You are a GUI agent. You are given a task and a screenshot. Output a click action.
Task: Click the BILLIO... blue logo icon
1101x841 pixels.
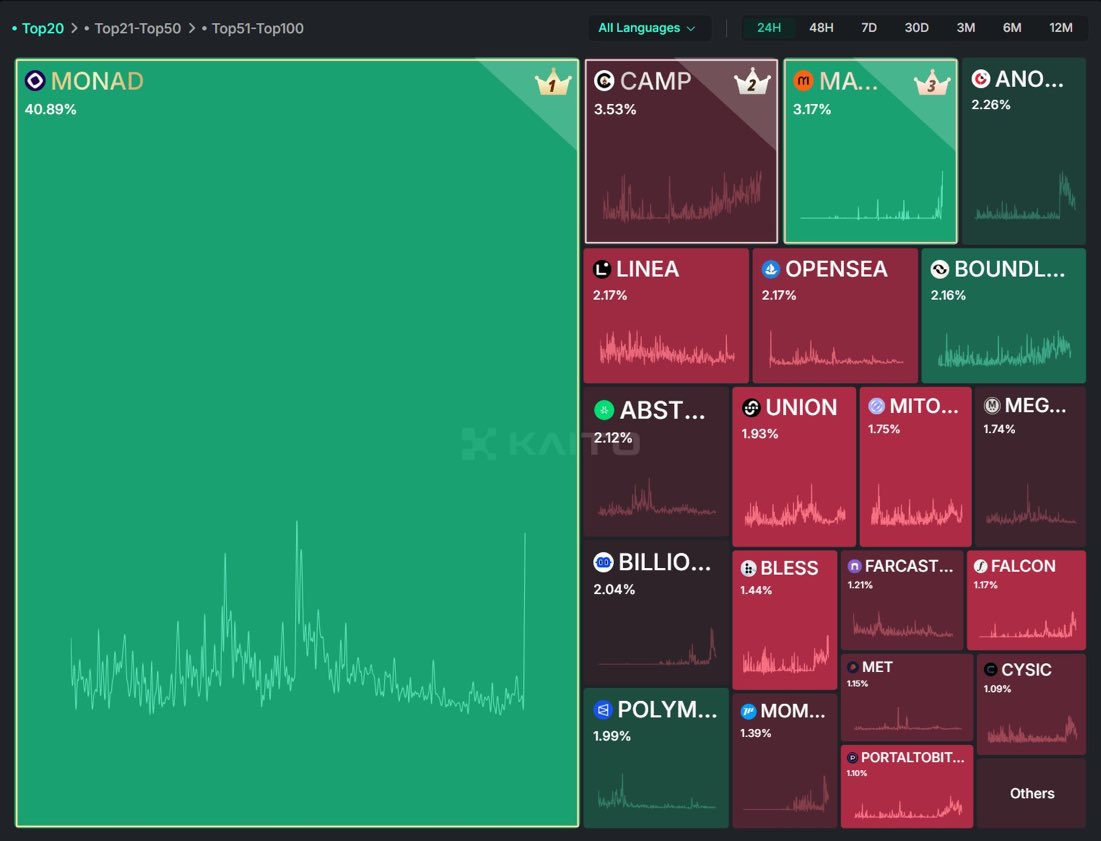tap(603, 562)
